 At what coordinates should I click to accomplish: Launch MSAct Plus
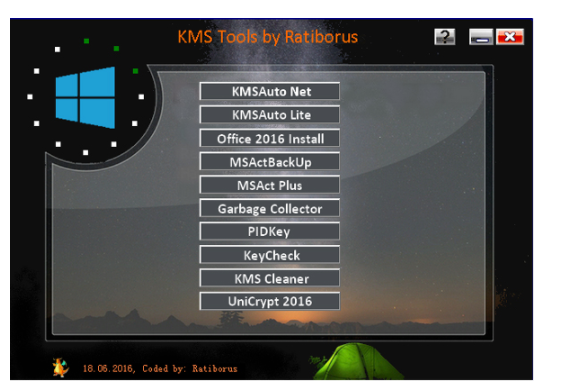(x=269, y=185)
